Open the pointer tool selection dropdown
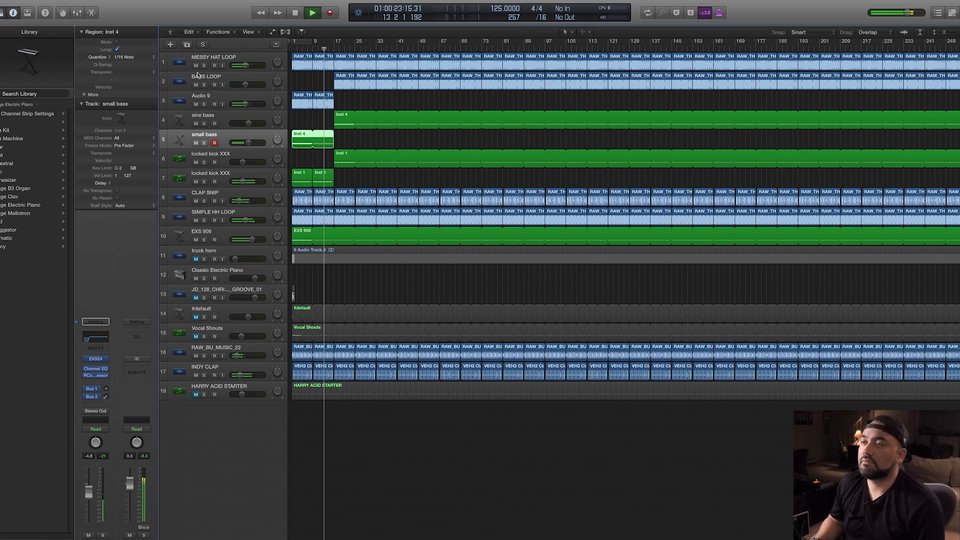The width and height of the screenshot is (960, 540). pyautogui.click(x=568, y=32)
